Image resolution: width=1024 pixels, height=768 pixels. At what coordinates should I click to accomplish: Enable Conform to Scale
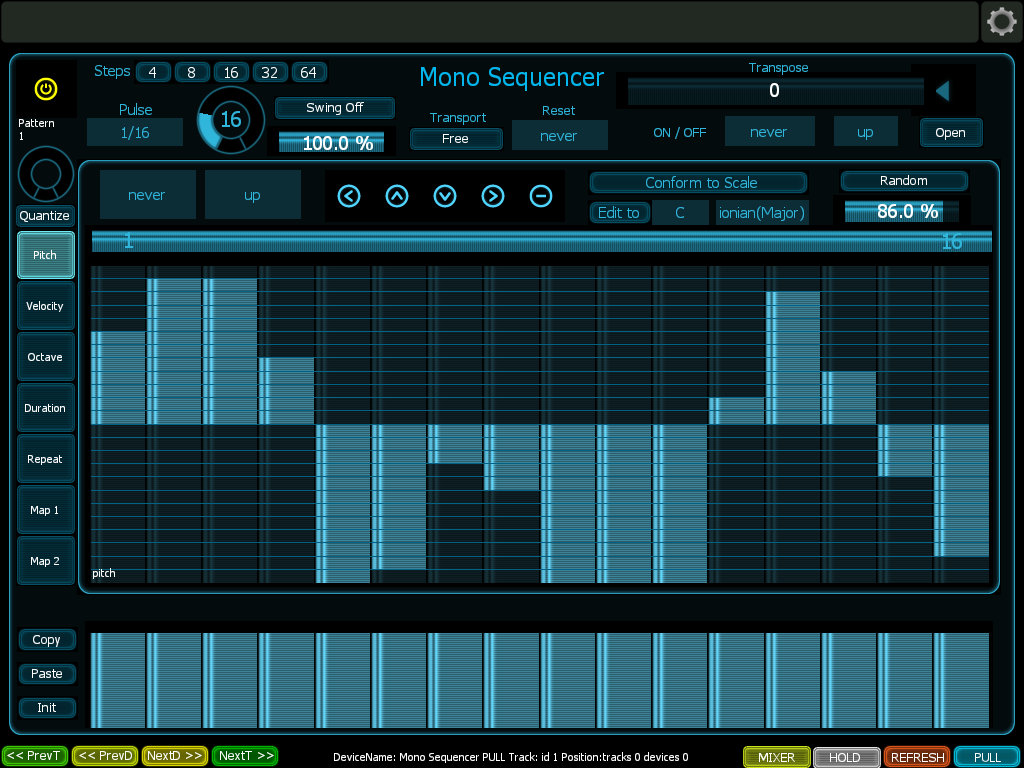tap(698, 183)
